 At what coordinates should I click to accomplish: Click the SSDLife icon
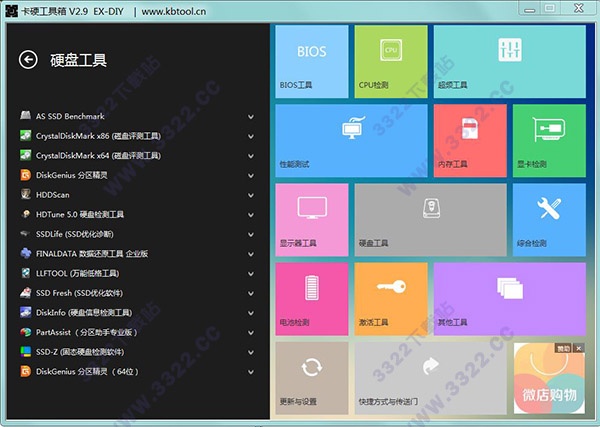(x=26, y=233)
